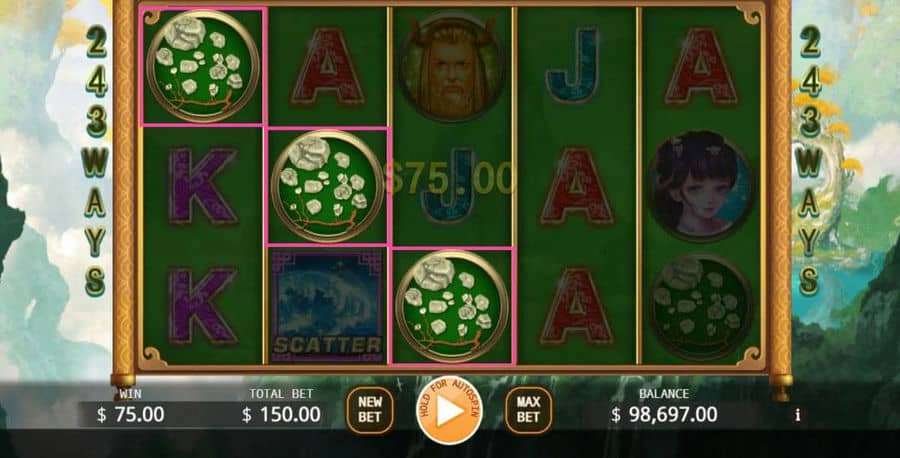Image resolution: width=900 pixels, height=458 pixels.
Task: Click the MAX BET button
Action: pos(529,410)
